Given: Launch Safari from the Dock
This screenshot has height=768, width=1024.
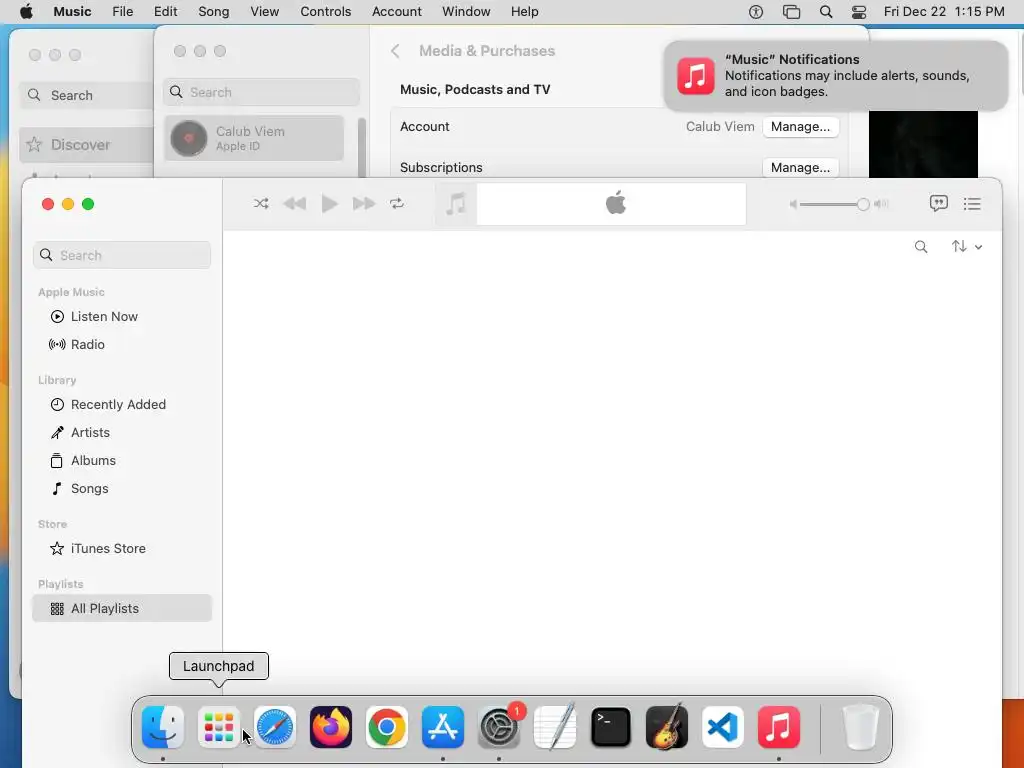Looking at the screenshot, I should click(275, 727).
